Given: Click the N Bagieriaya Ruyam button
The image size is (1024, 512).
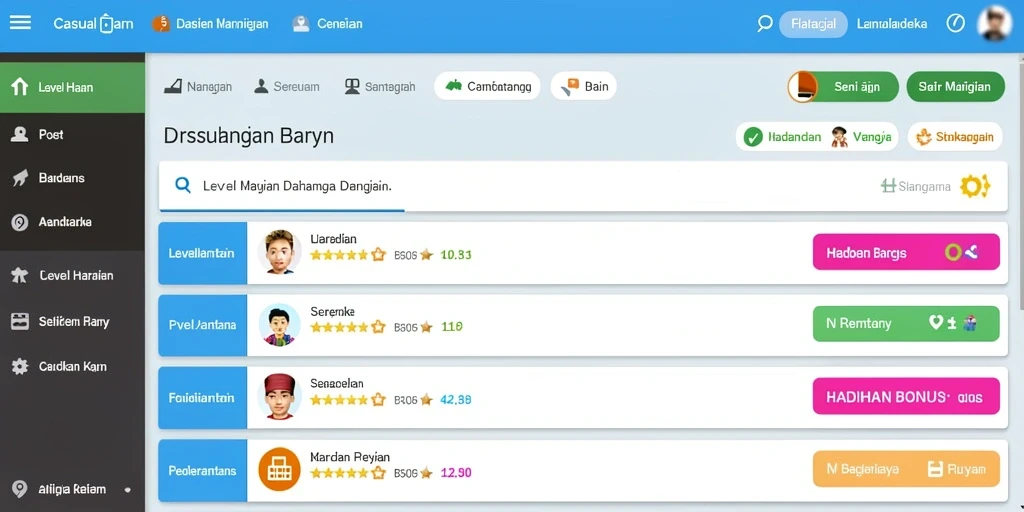Looking at the screenshot, I should pos(906,469).
